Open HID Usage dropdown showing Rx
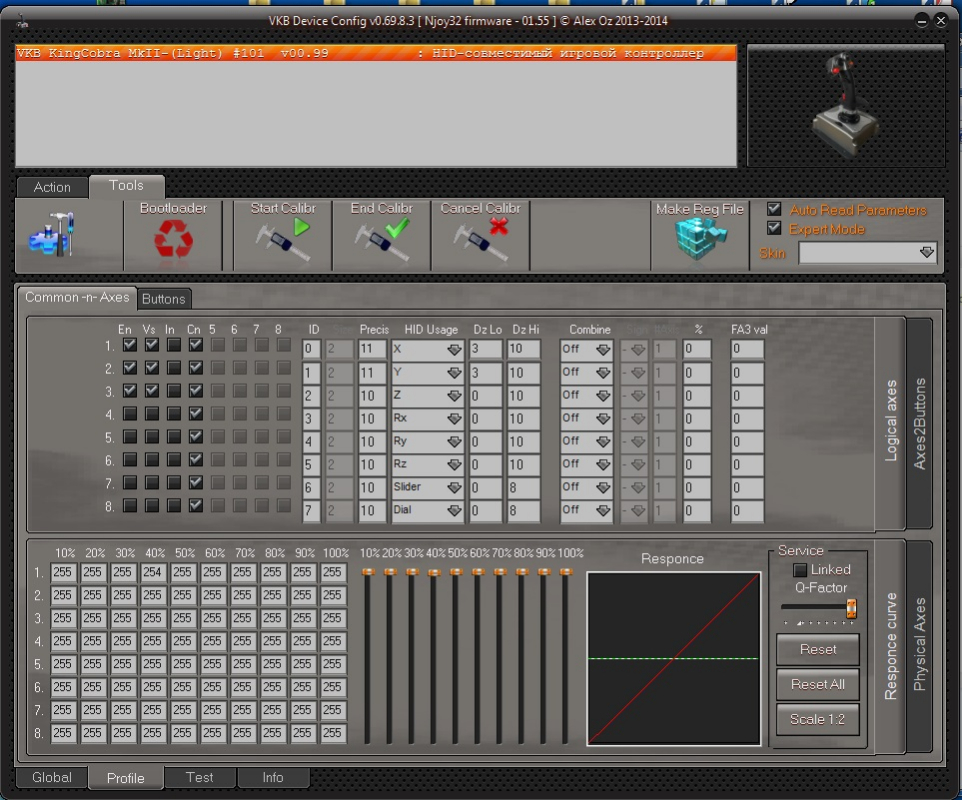 (x=428, y=418)
